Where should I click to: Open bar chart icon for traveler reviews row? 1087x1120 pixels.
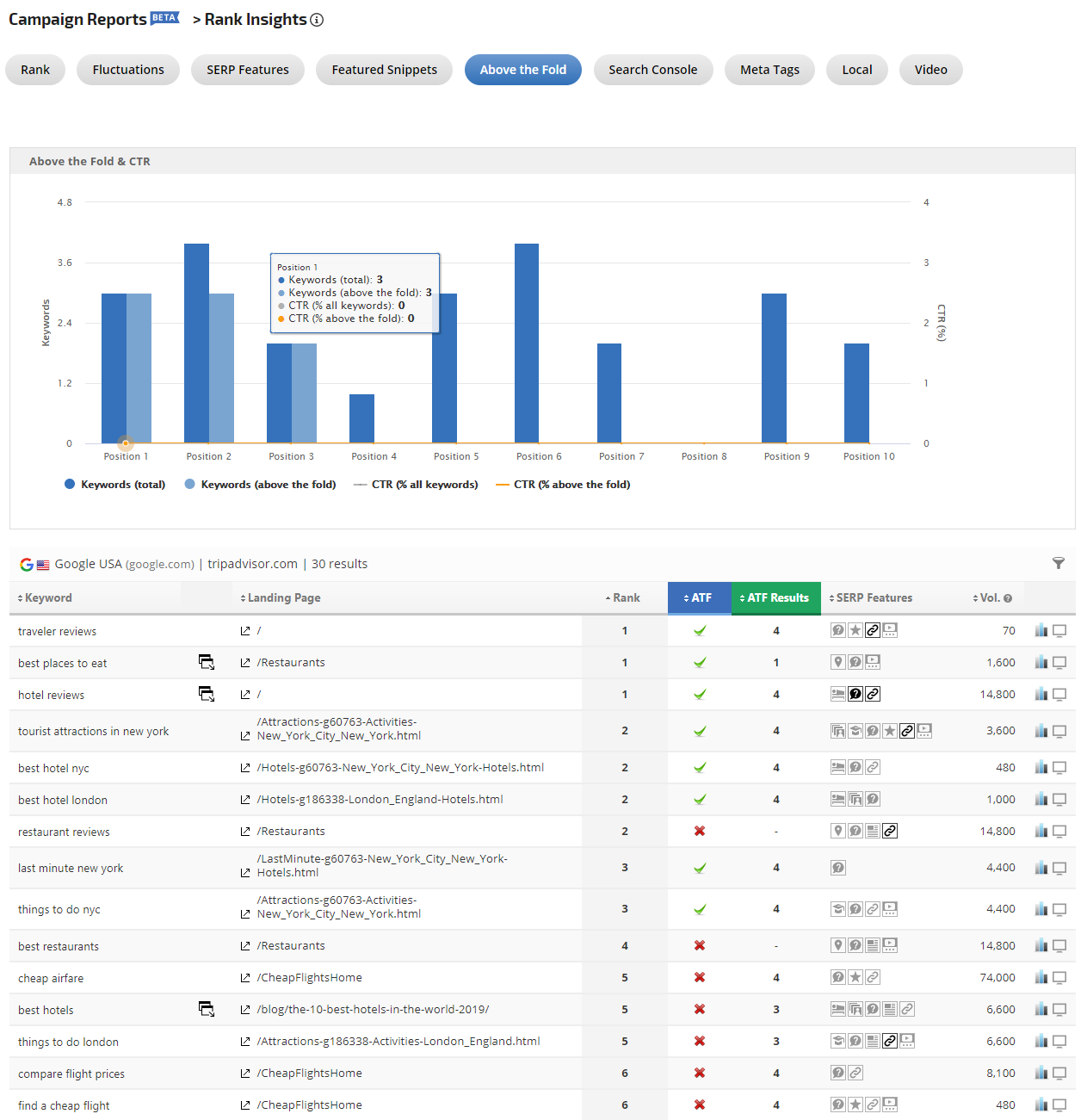(x=1041, y=631)
